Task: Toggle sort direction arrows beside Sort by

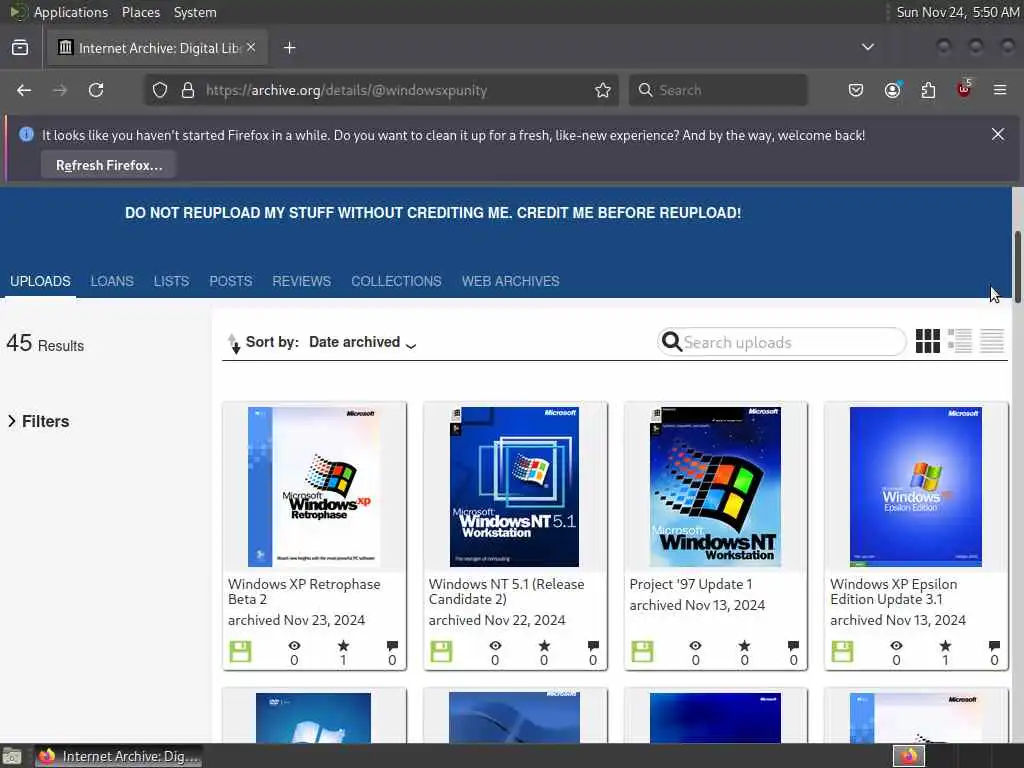Action: [x=234, y=344]
